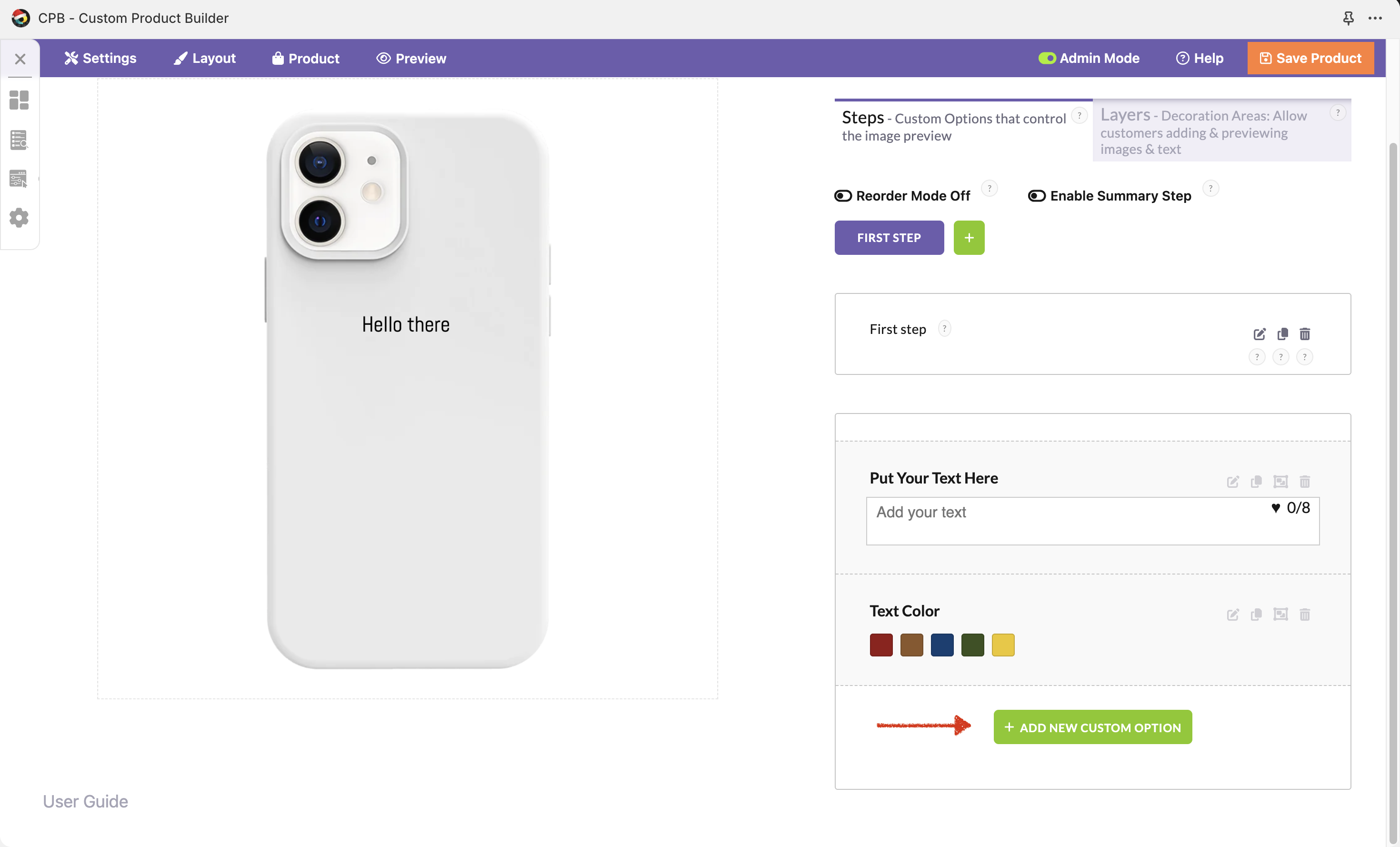Enable the Summary Step toggle

pyautogui.click(x=1036, y=196)
